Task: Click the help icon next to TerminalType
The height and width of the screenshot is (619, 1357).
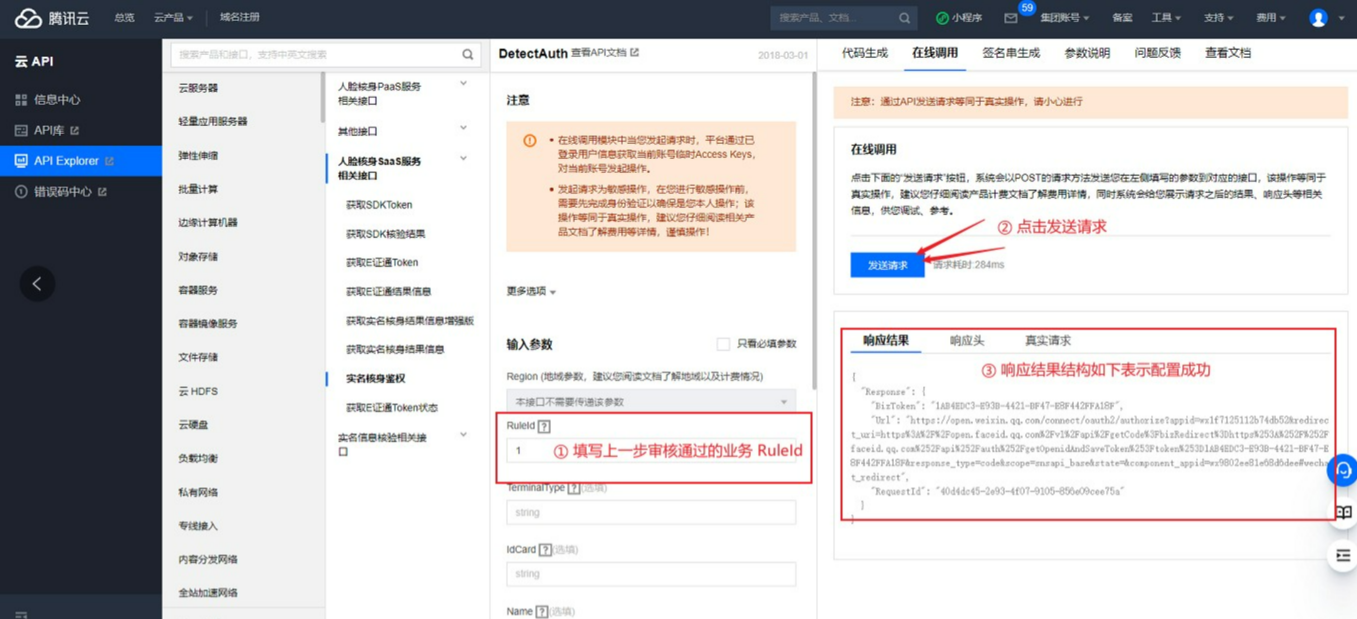Action: [x=574, y=488]
